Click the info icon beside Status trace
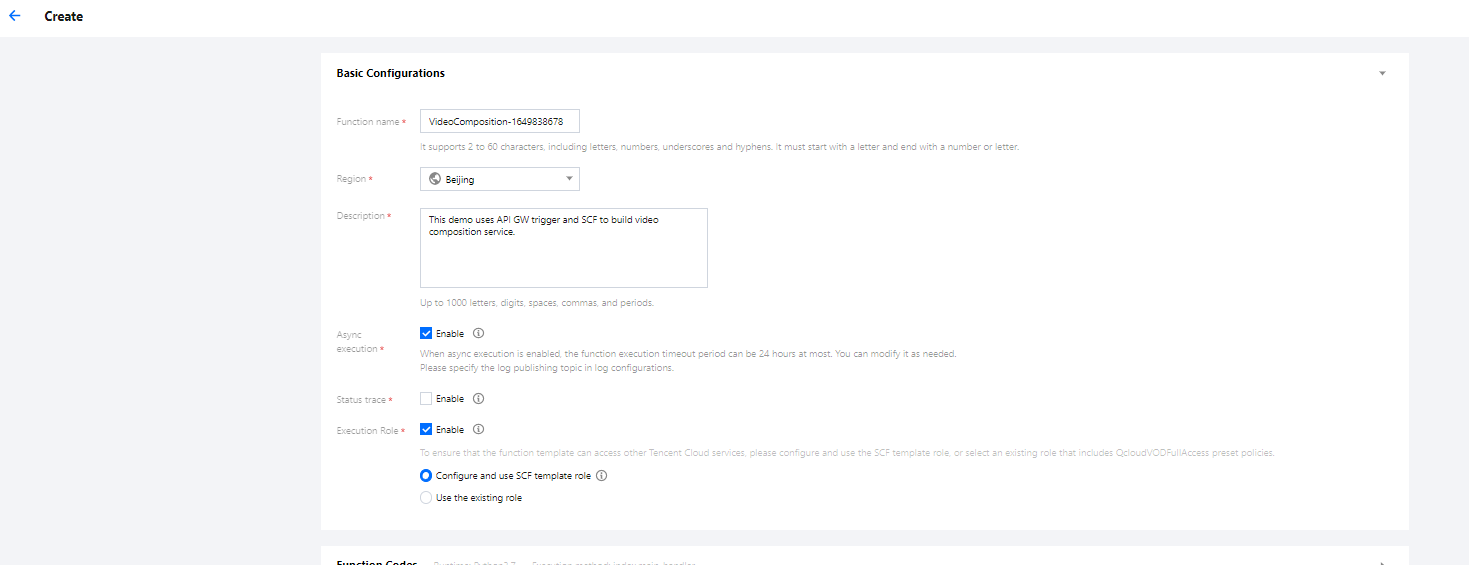The image size is (1469, 565). click(x=478, y=398)
